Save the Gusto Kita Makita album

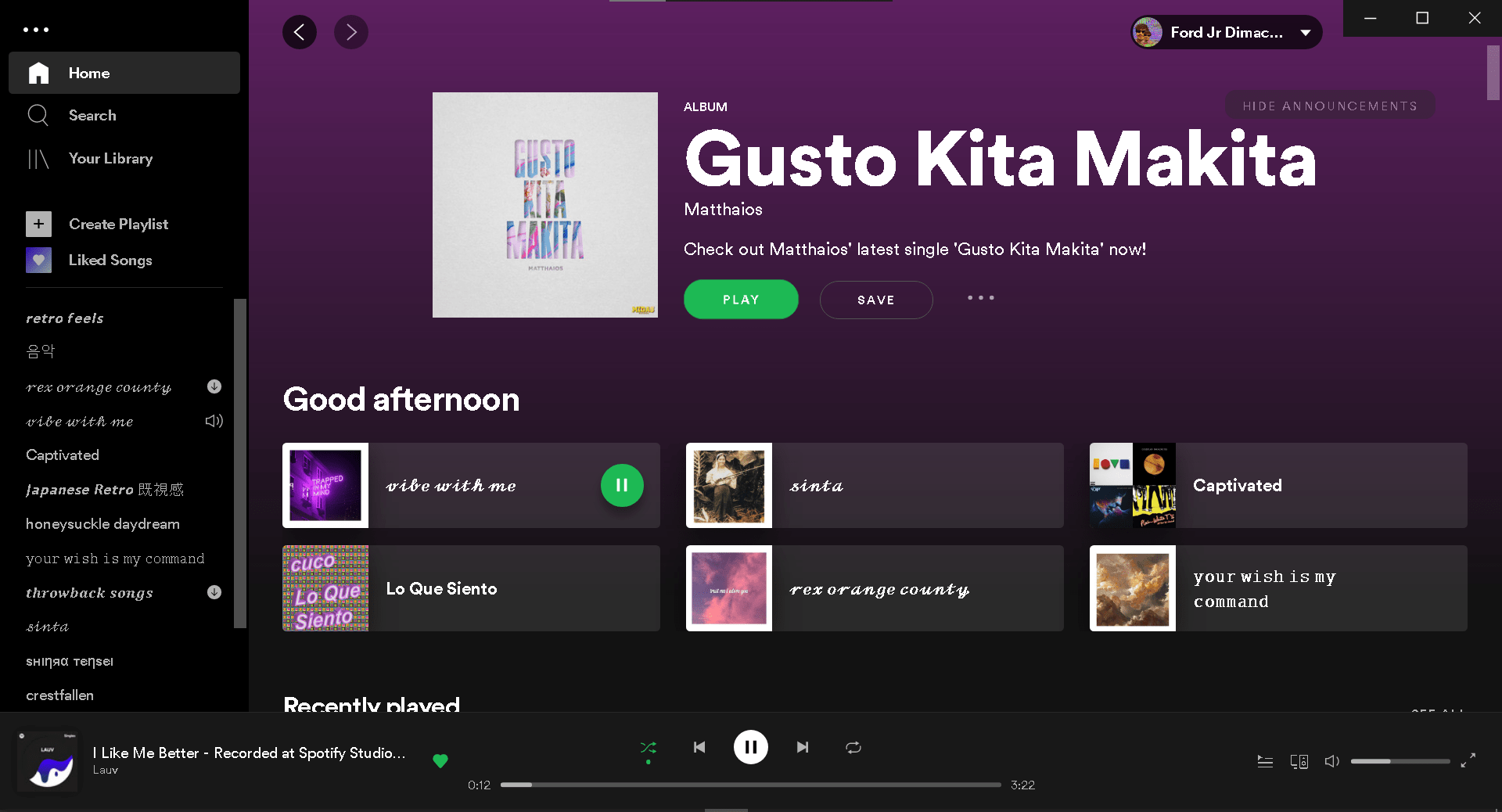[x=876, y=300]
